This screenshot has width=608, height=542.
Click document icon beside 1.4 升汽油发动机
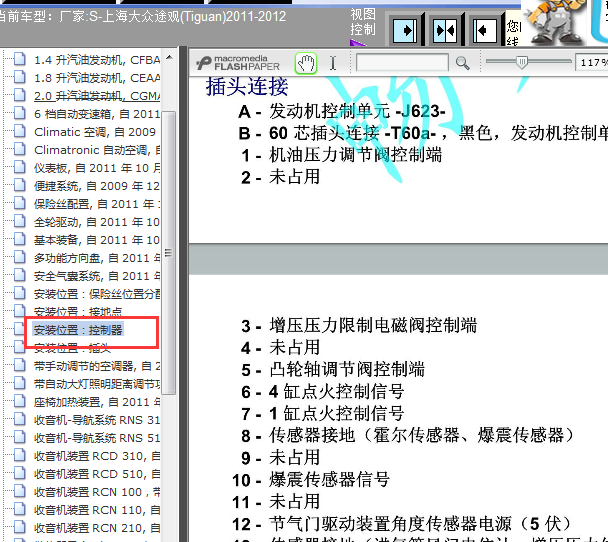click(20, 59)
